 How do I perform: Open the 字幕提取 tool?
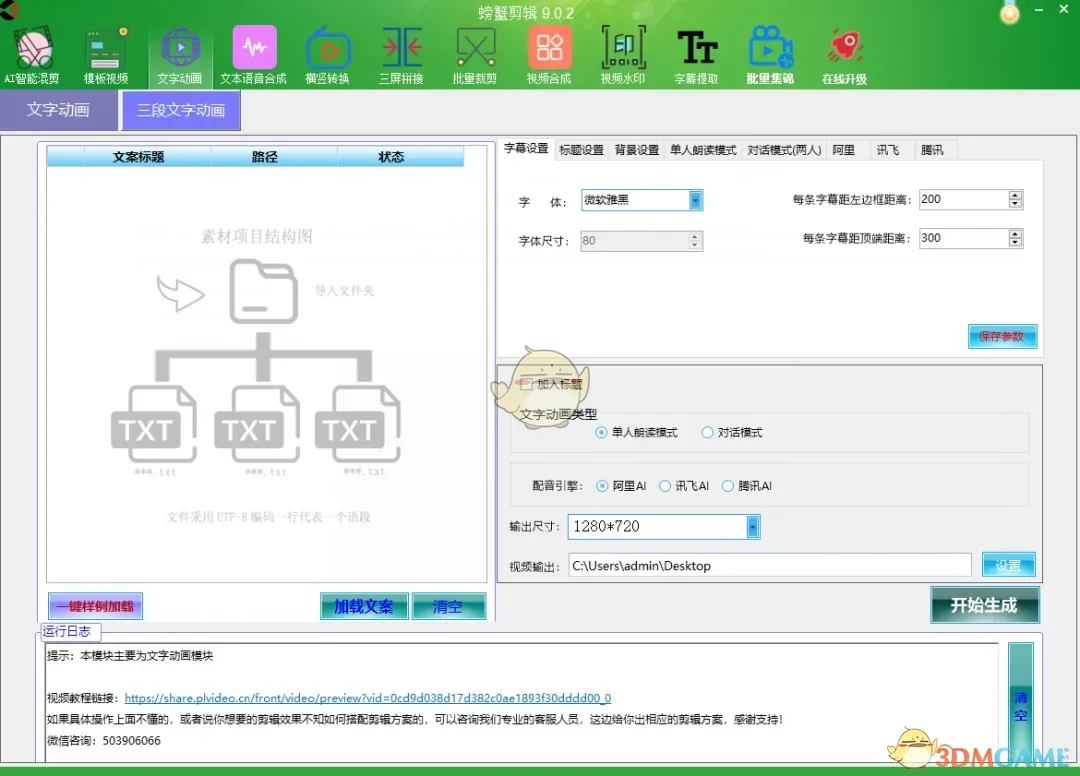[696, 50]
